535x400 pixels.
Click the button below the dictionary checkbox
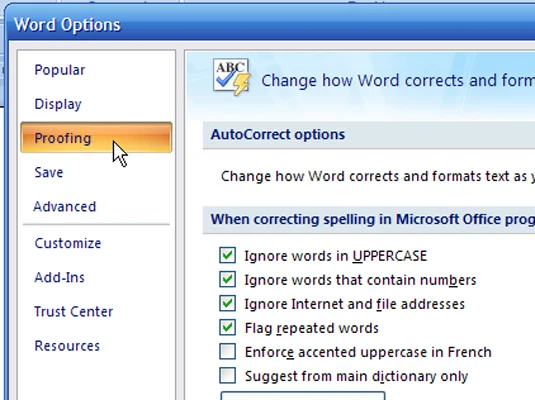pos(303,396)
